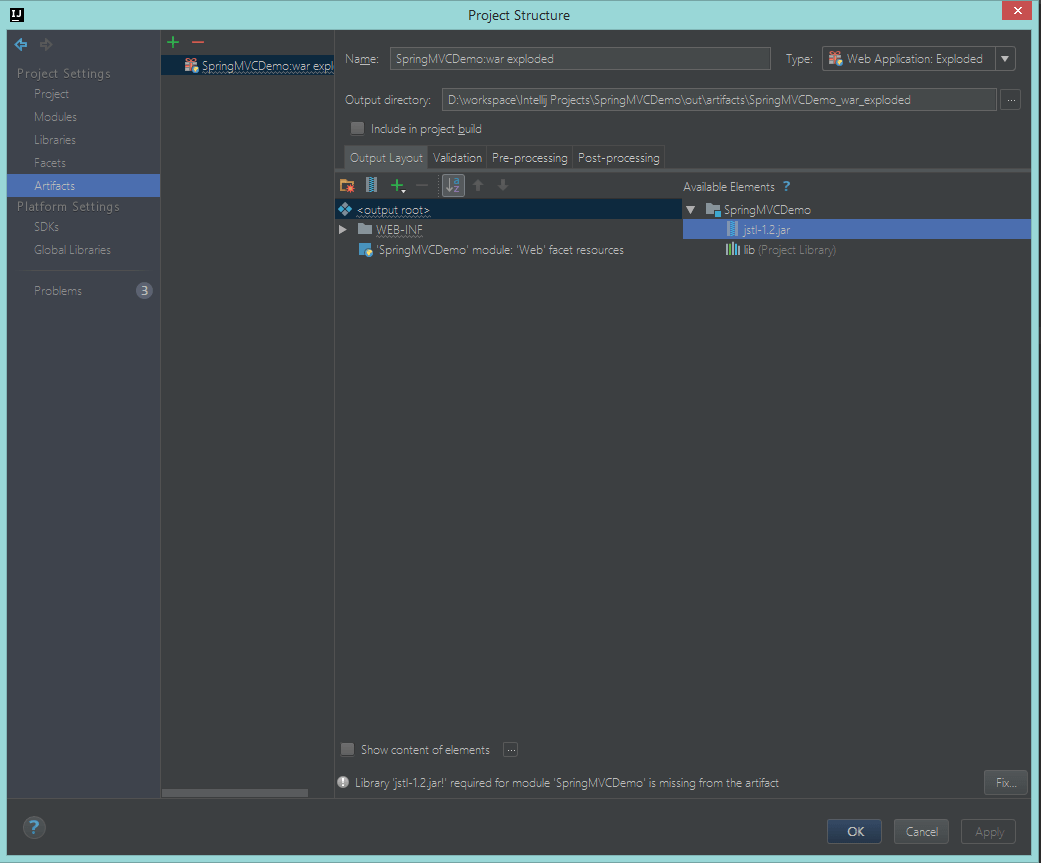Select lib (Project Library) element
Viewport: 1041px width, 863px height.
(x=781, y=250)
